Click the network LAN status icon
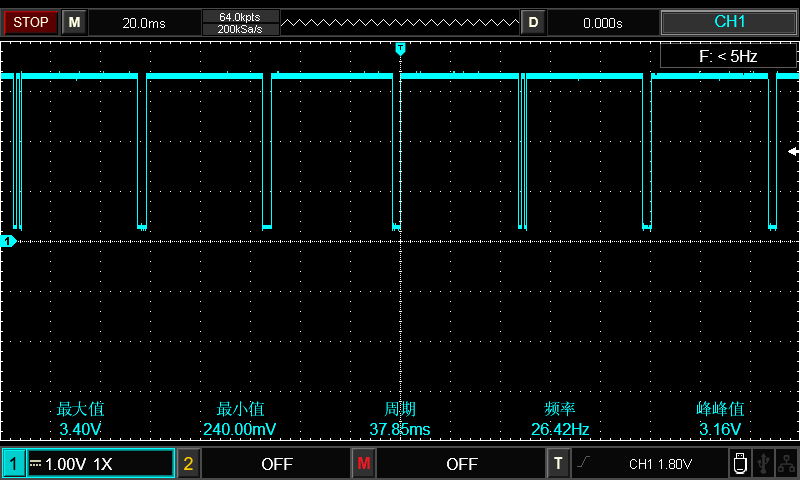 coord(786,464)
